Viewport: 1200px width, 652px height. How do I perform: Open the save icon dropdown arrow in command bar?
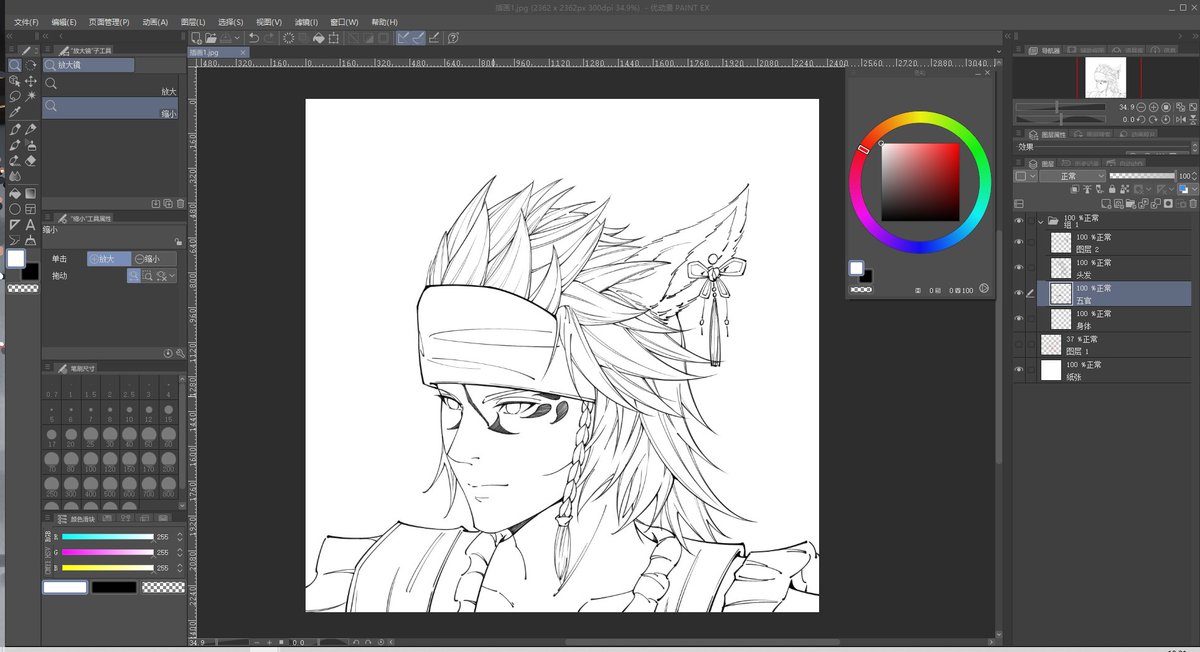coord(236,38)
